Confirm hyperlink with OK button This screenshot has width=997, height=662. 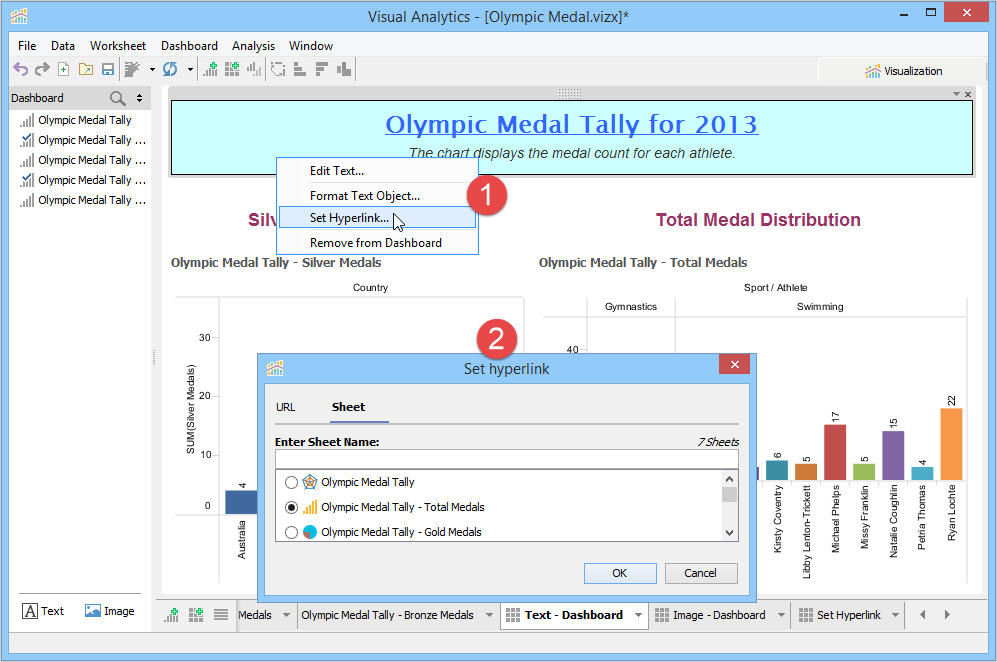620,573
